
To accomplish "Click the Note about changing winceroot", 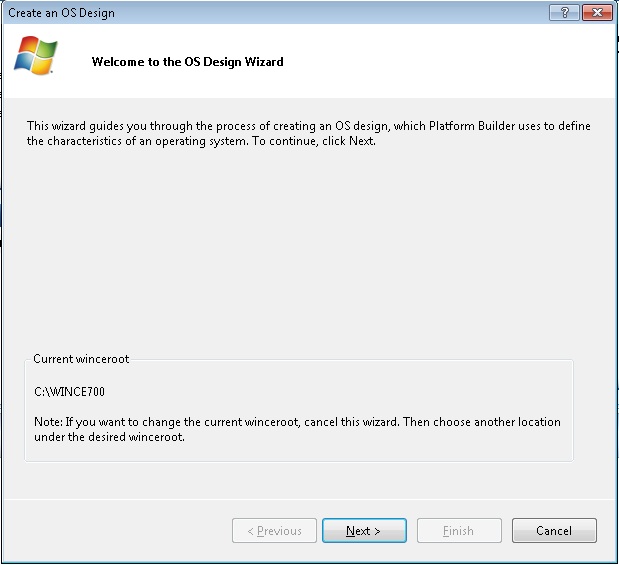I will (x=297, y=429).
